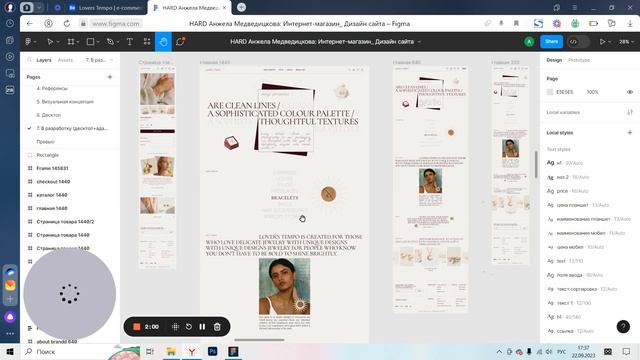Close the HARD Figma browser tab

pos(224,8)
